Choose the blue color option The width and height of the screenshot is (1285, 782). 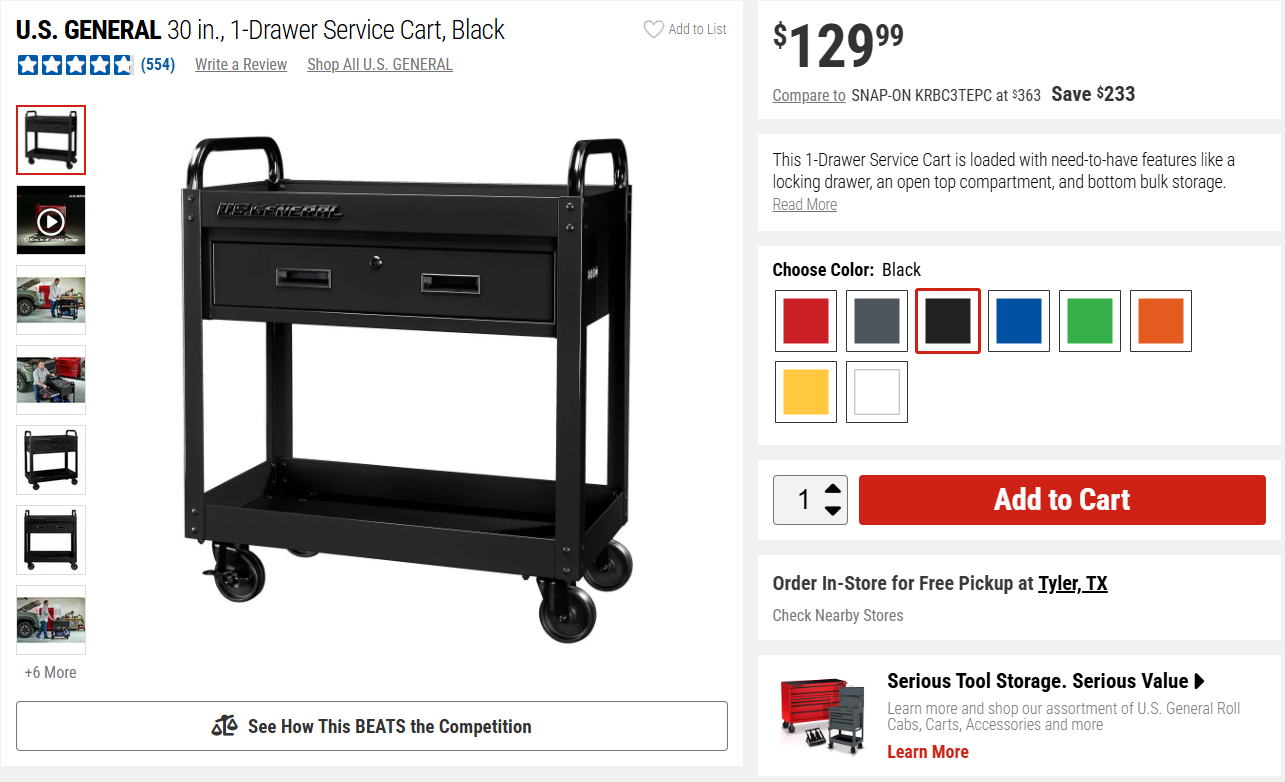[1019, 321]
